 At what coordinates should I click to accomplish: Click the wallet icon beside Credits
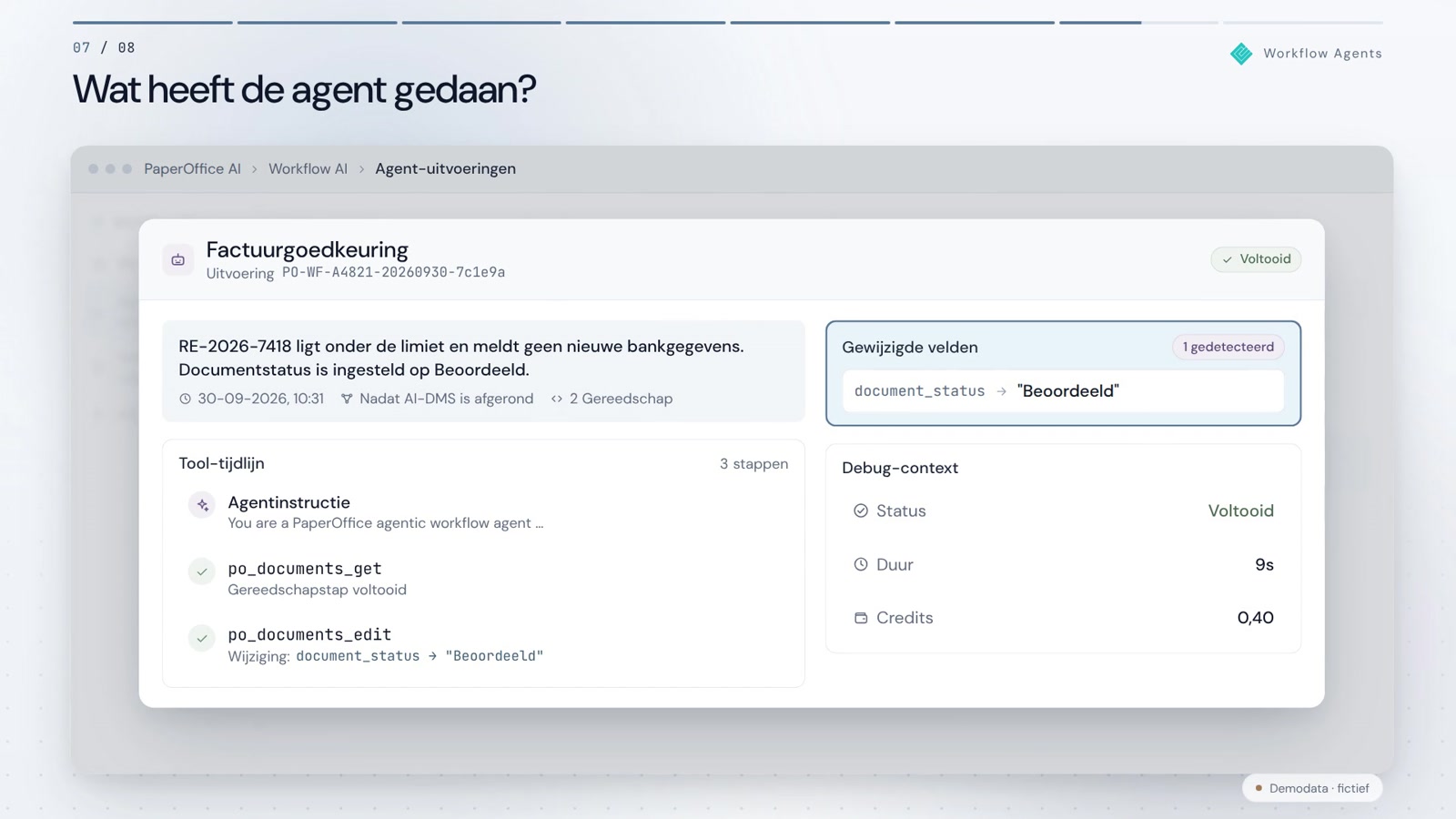[861, 618]
